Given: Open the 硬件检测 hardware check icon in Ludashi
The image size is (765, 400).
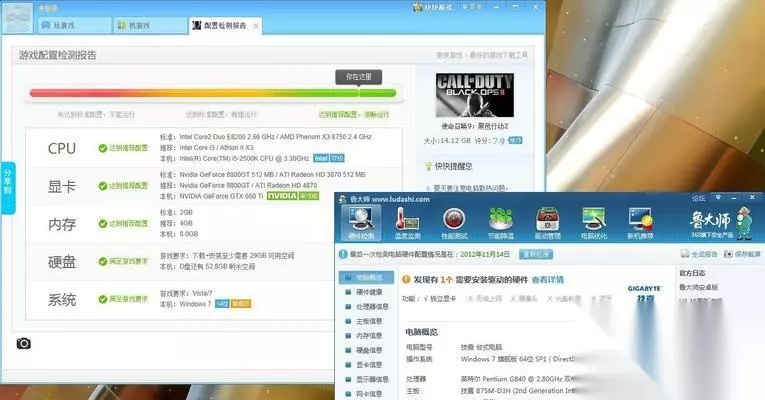Looking at the screenshot, I should [x=361, y=222].
